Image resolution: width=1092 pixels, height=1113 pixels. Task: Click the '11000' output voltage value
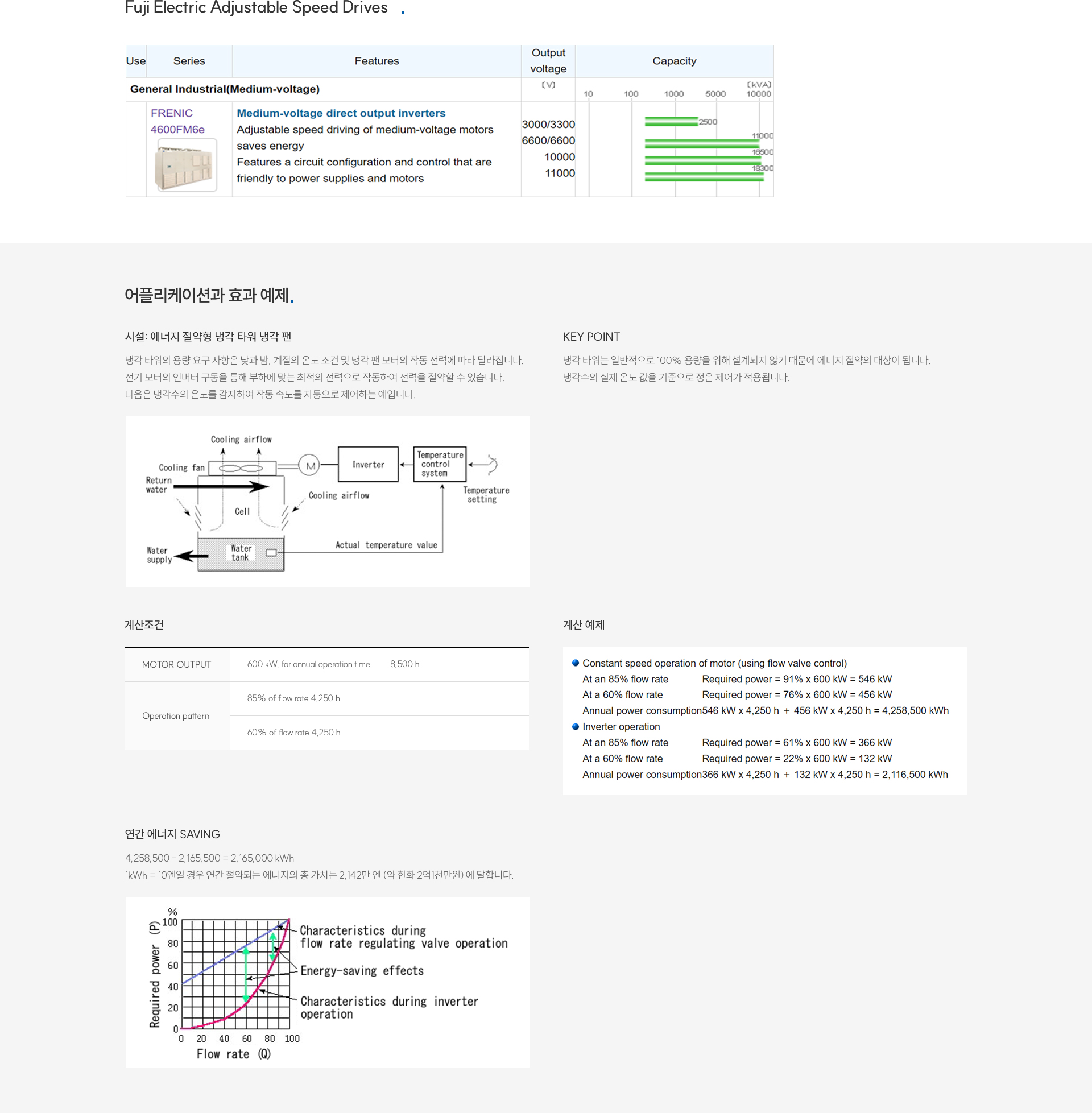(560, 173)
